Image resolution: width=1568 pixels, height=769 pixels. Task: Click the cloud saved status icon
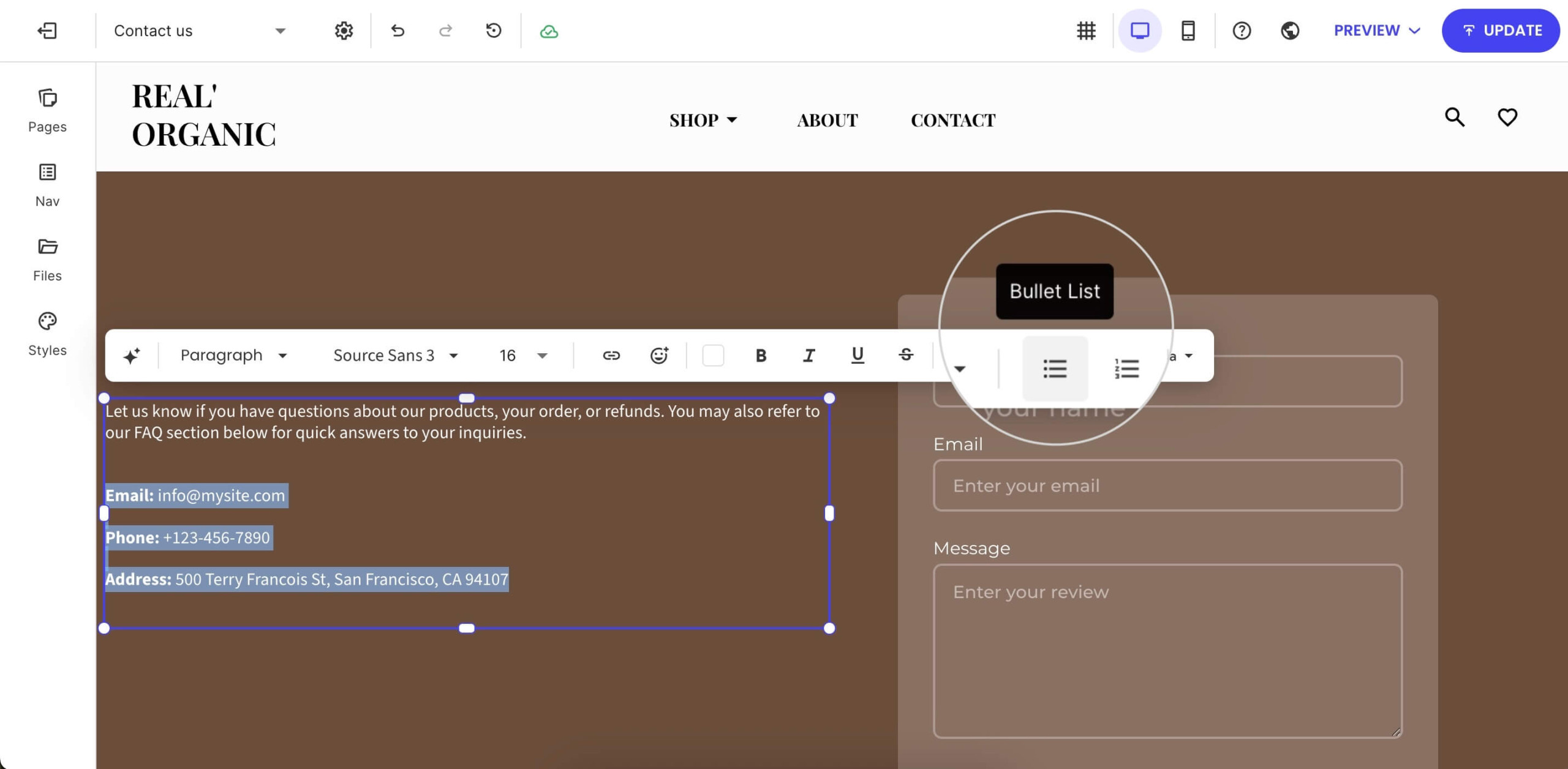[549, 31]
